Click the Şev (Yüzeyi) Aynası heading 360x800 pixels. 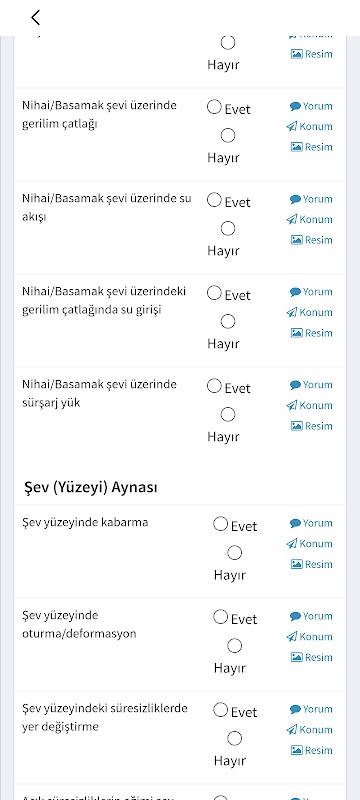tap(91, 487)
